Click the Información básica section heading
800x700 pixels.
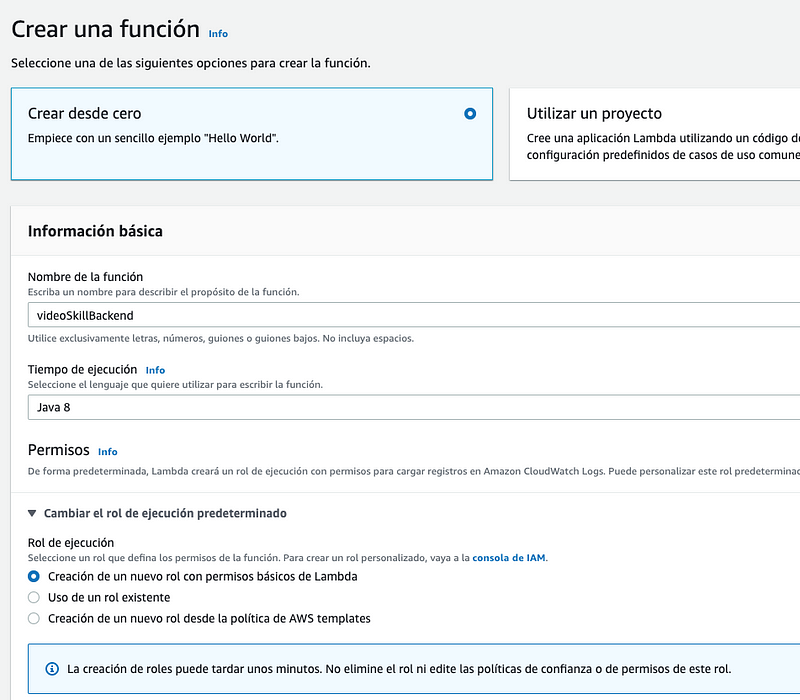[x=95, y=231]
